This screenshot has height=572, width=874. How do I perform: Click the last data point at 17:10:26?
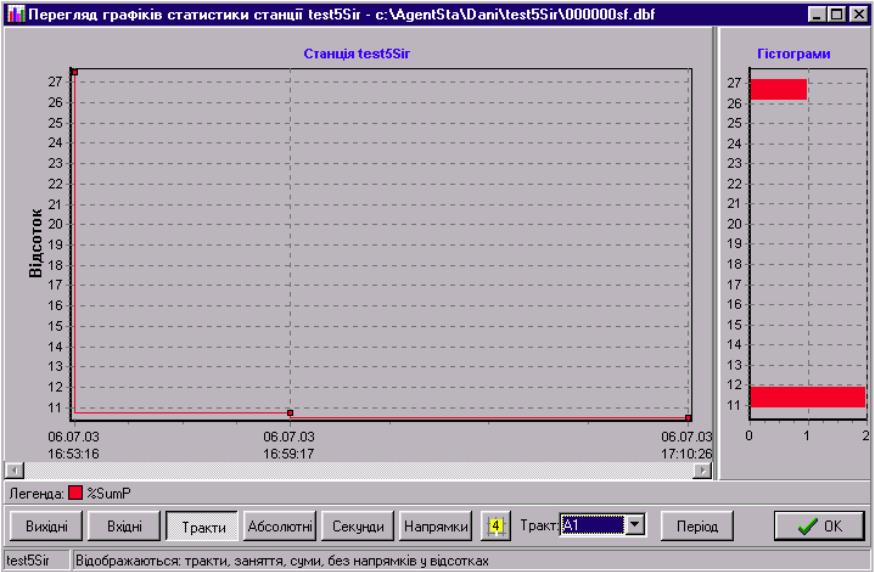click(x=688, y=418)
